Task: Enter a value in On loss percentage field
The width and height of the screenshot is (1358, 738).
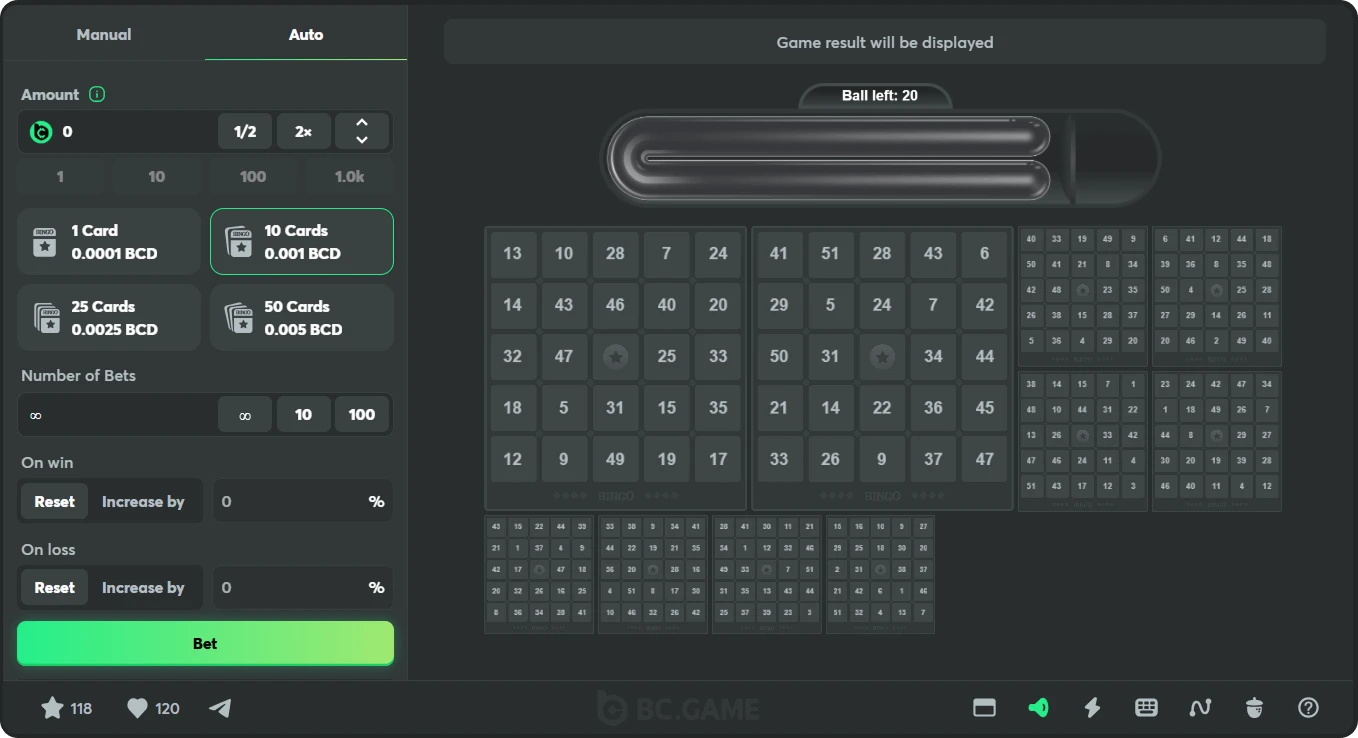Action: [x=290, y=587]
